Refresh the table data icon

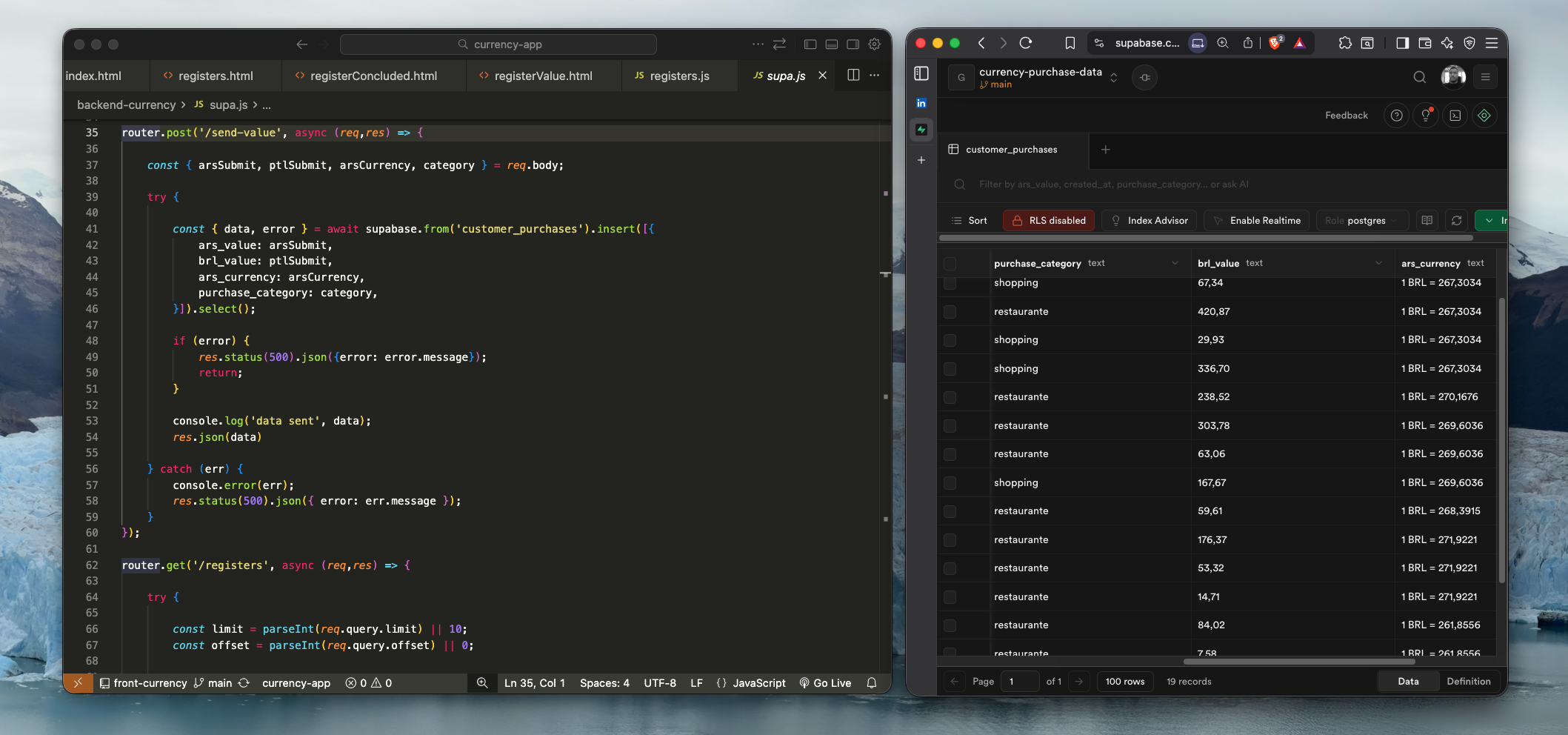1456,221
